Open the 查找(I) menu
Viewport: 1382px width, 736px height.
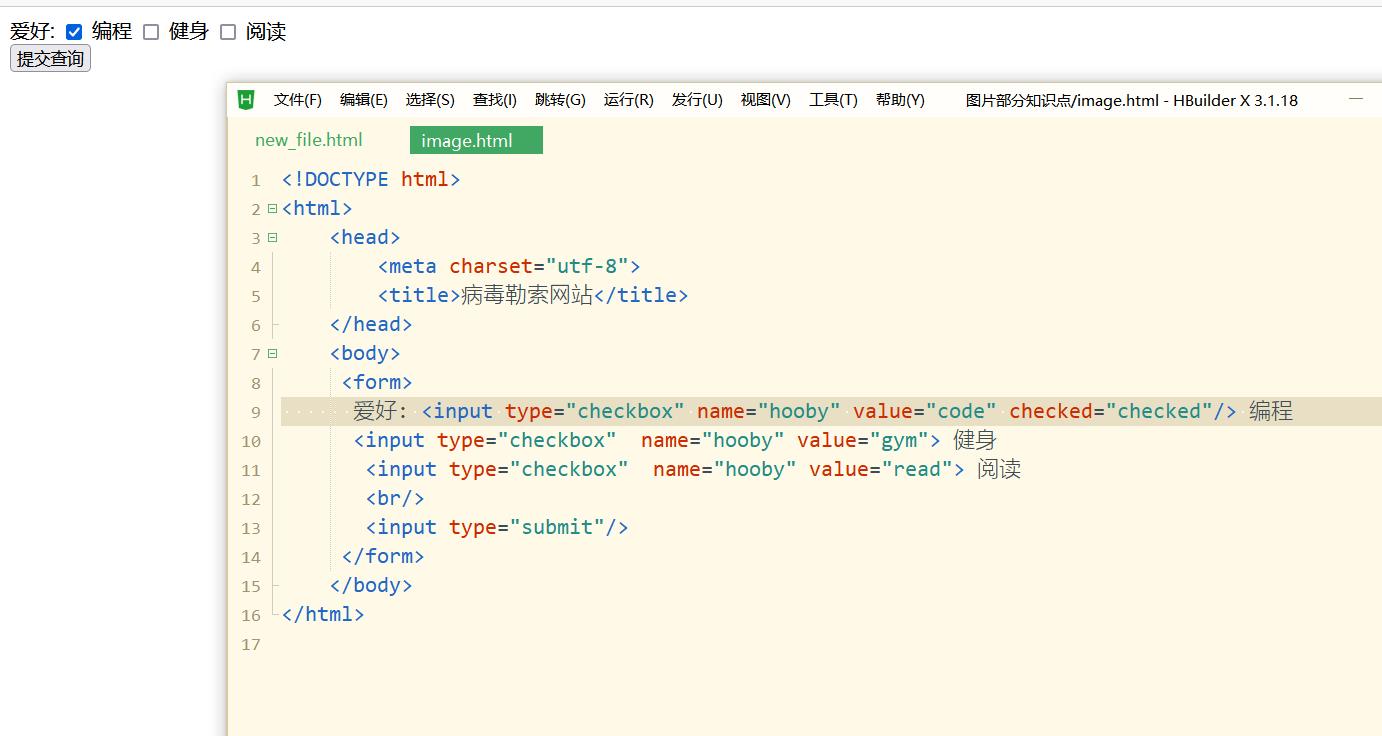[495, 100]
